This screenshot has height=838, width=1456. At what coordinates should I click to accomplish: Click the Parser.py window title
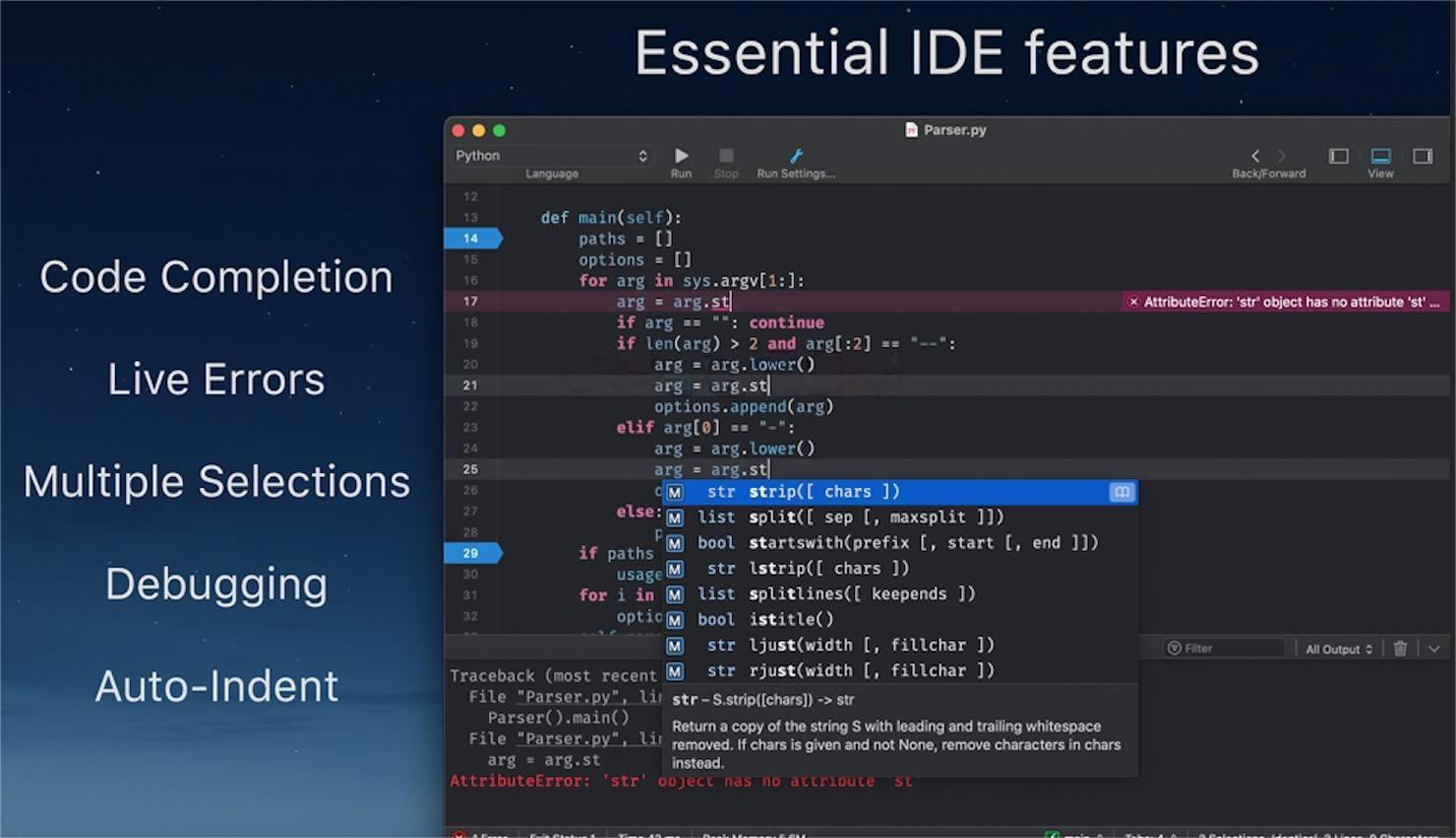(x=954, y=130)
